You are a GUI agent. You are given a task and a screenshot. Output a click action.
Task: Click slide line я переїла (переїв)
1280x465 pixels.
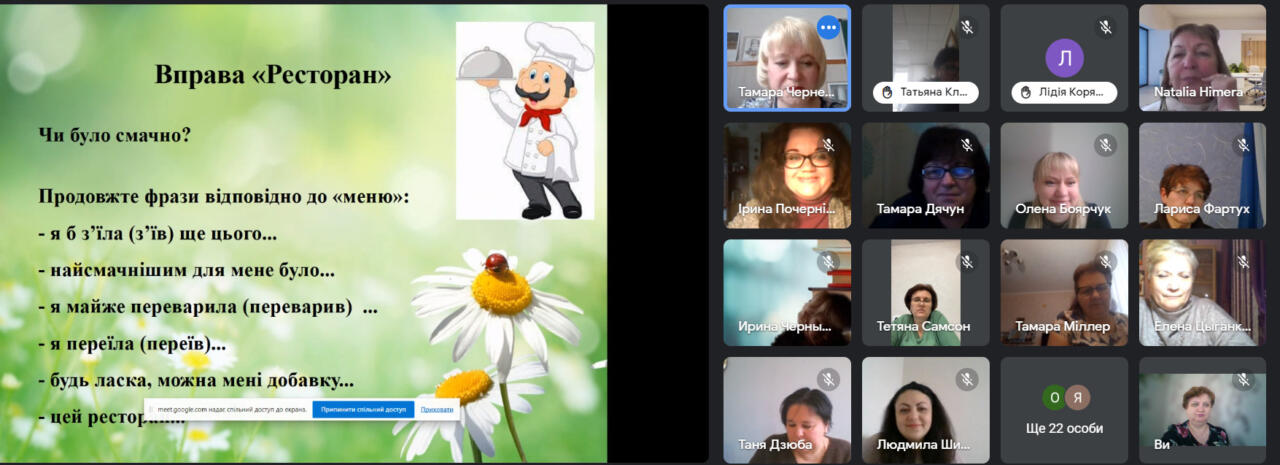[x=132, y=344]
